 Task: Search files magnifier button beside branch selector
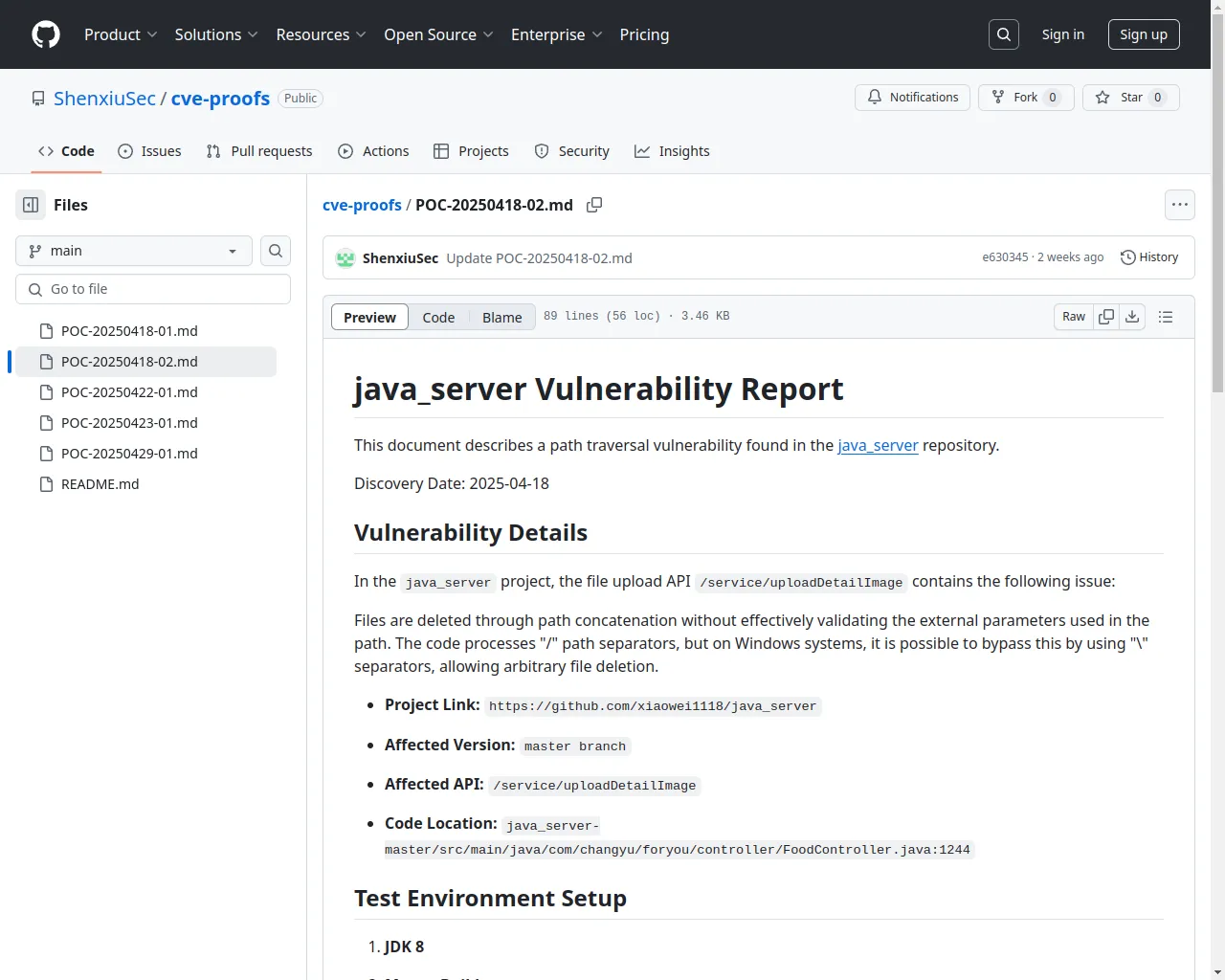coord(276,251)
